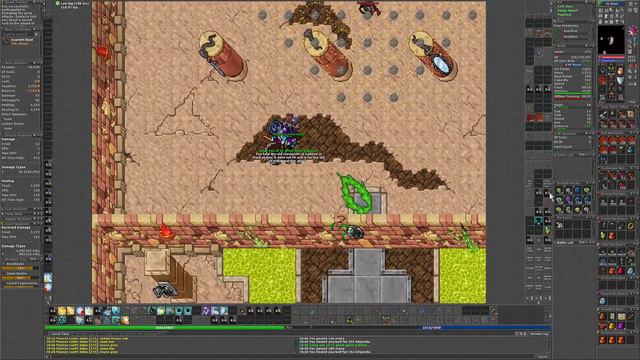Click the 'Scarlett Etzel' boss entry
This screenshot has width=640, height=360.
coord(20,41)
